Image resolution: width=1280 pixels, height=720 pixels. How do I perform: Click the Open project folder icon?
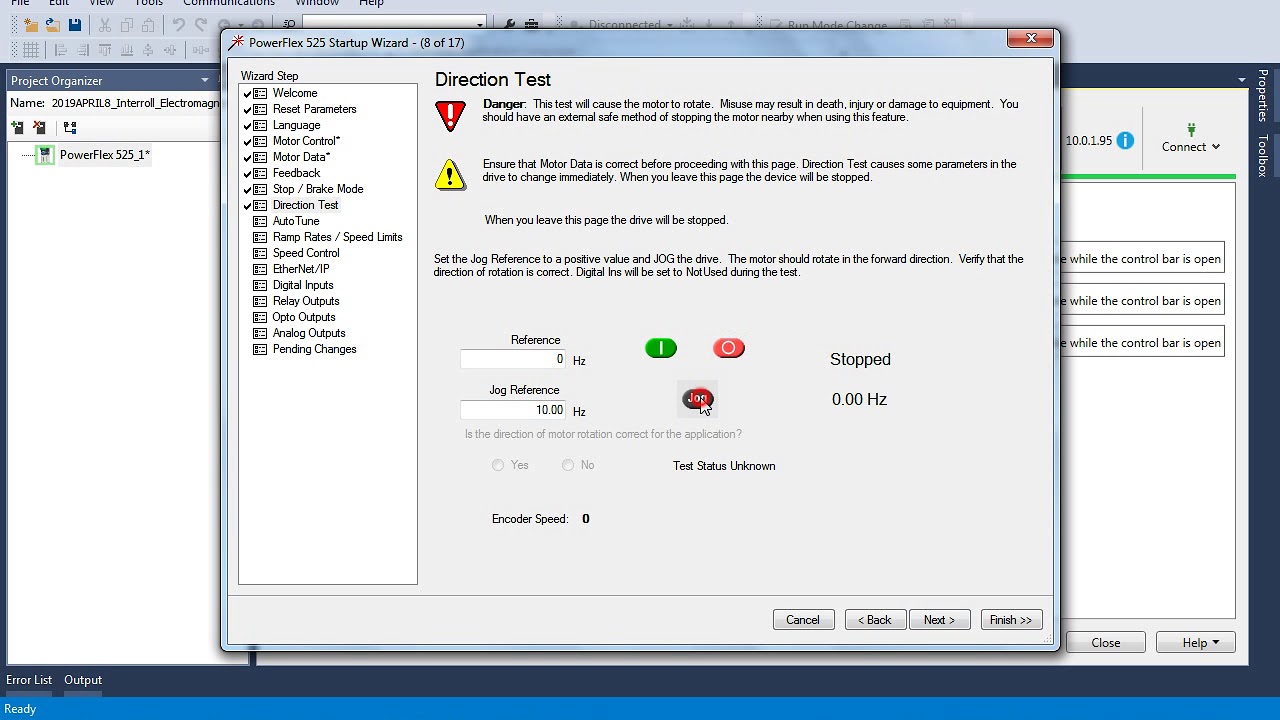click(52, 25)
